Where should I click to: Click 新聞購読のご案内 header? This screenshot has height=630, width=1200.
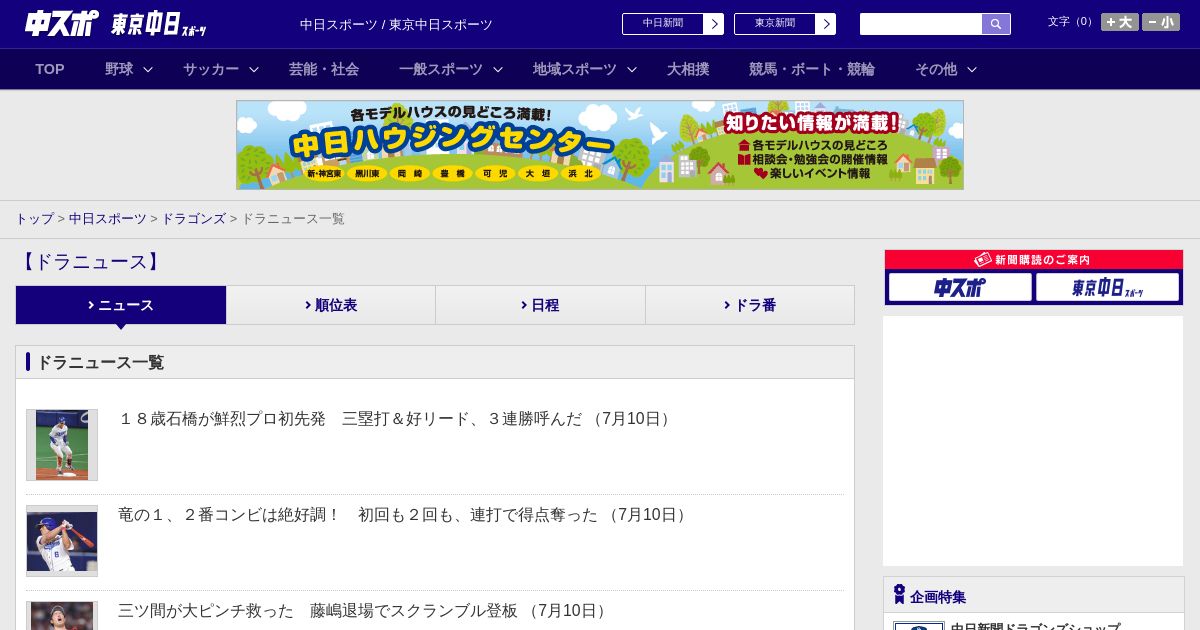[1034, 260]
